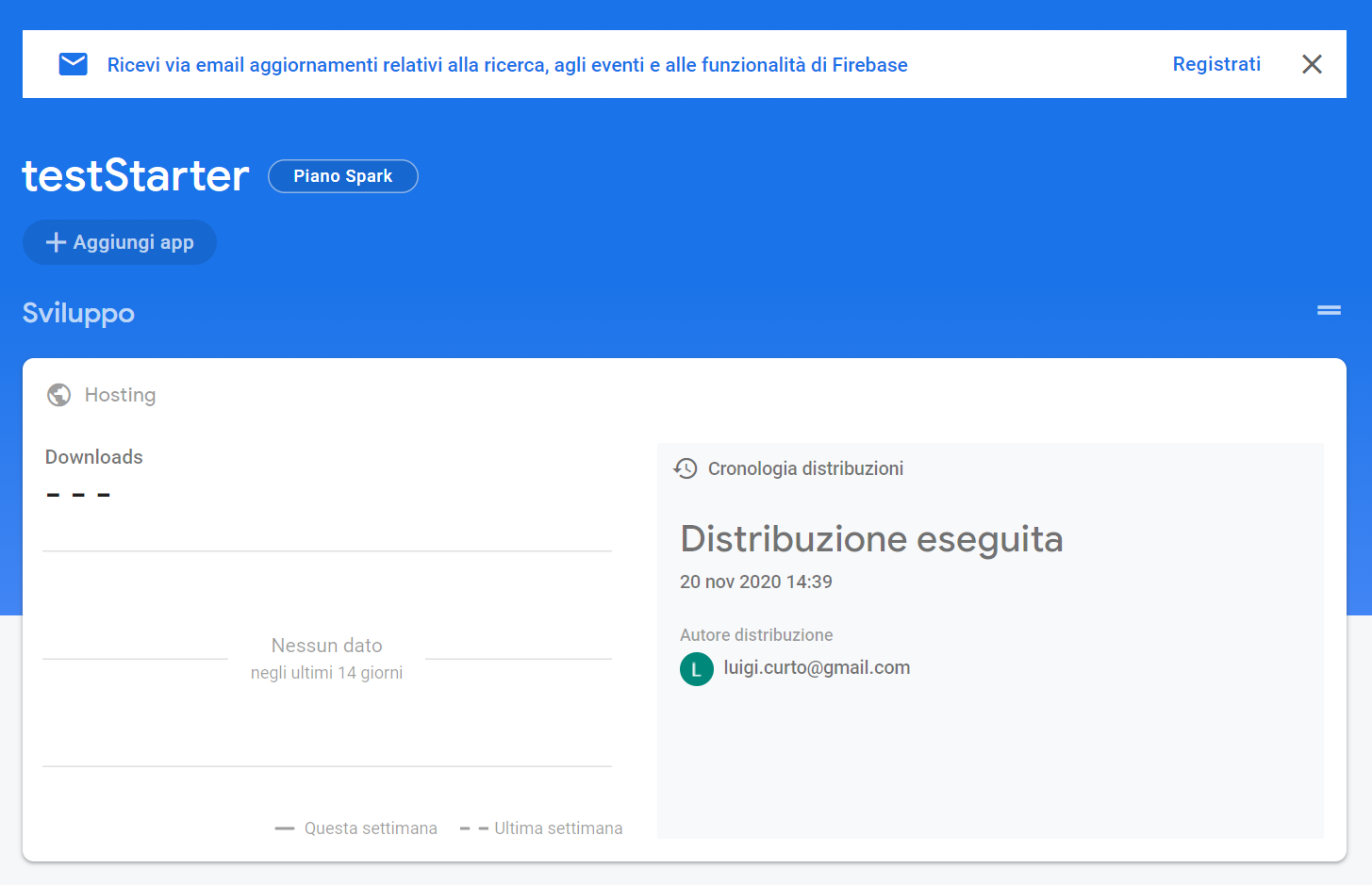The width and height of the screenshot is (1372, 885).
Task: Open the Piano Spark plan selector
Action: pyautogui.click(x=342, y=176)
